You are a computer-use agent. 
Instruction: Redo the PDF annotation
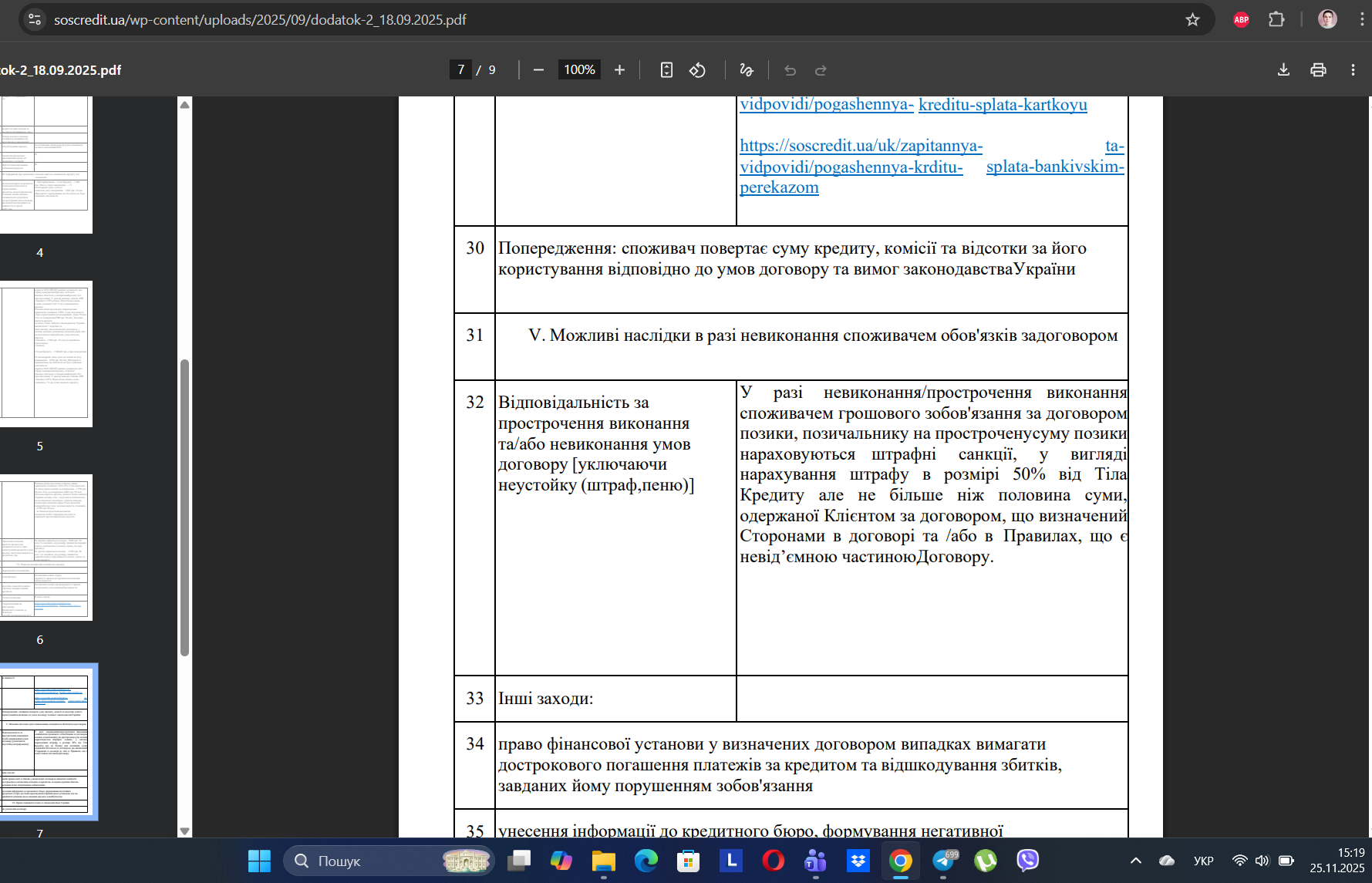point(821,69)
